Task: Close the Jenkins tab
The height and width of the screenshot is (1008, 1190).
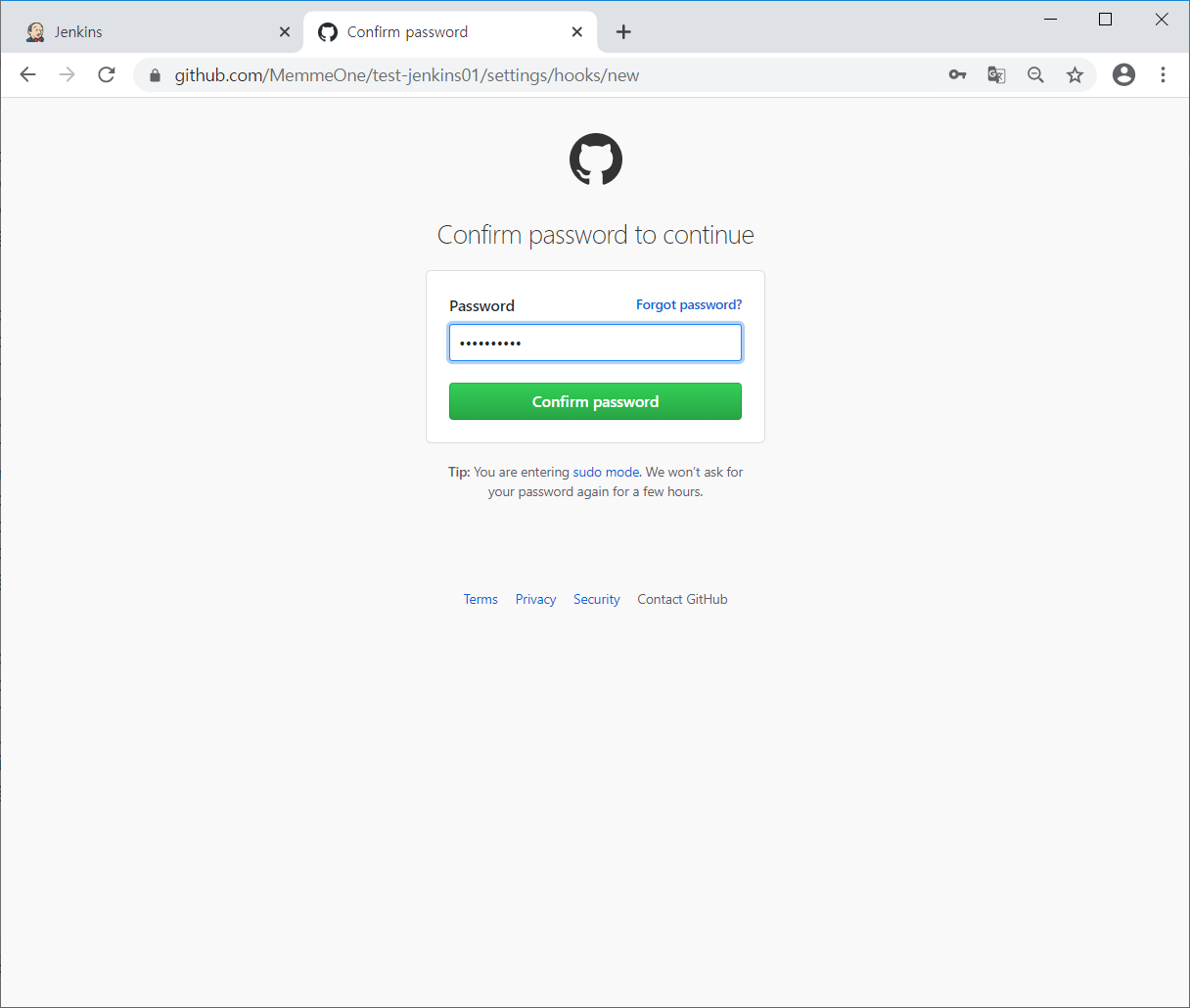Action: pyautogui.click(x=284, y=32)
